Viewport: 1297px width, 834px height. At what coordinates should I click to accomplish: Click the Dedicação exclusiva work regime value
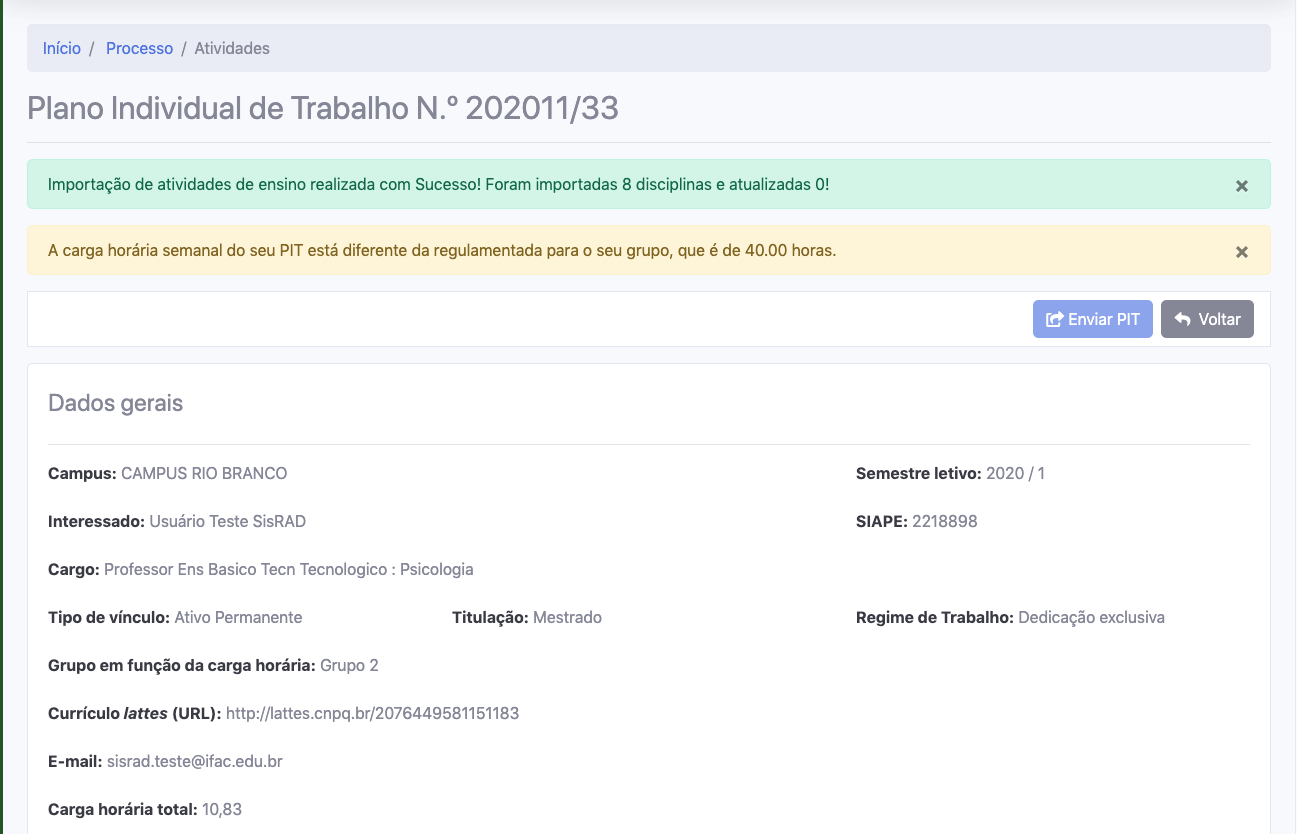pos(1091,617)
